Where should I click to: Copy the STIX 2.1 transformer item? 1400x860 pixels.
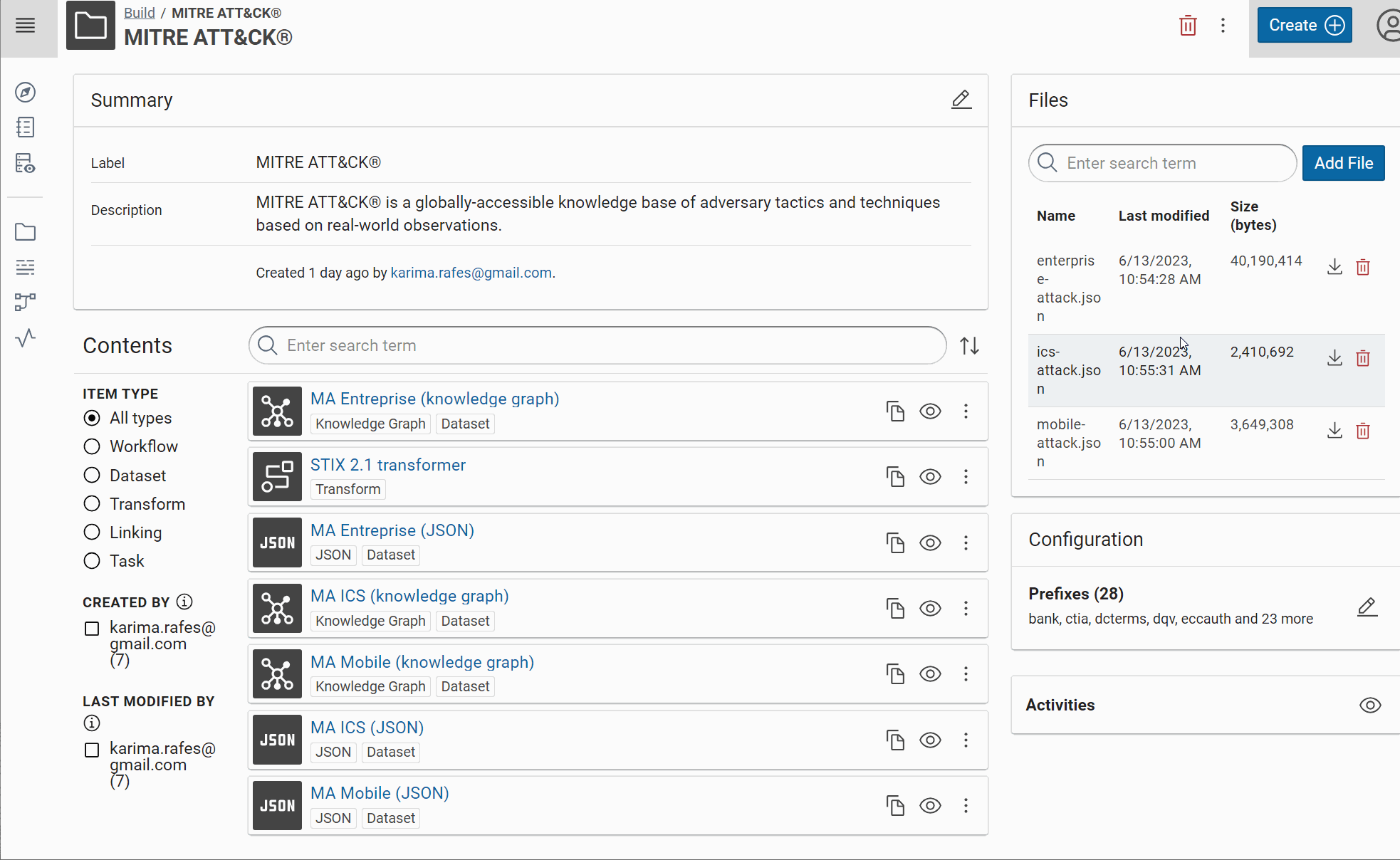pos(895,476)
